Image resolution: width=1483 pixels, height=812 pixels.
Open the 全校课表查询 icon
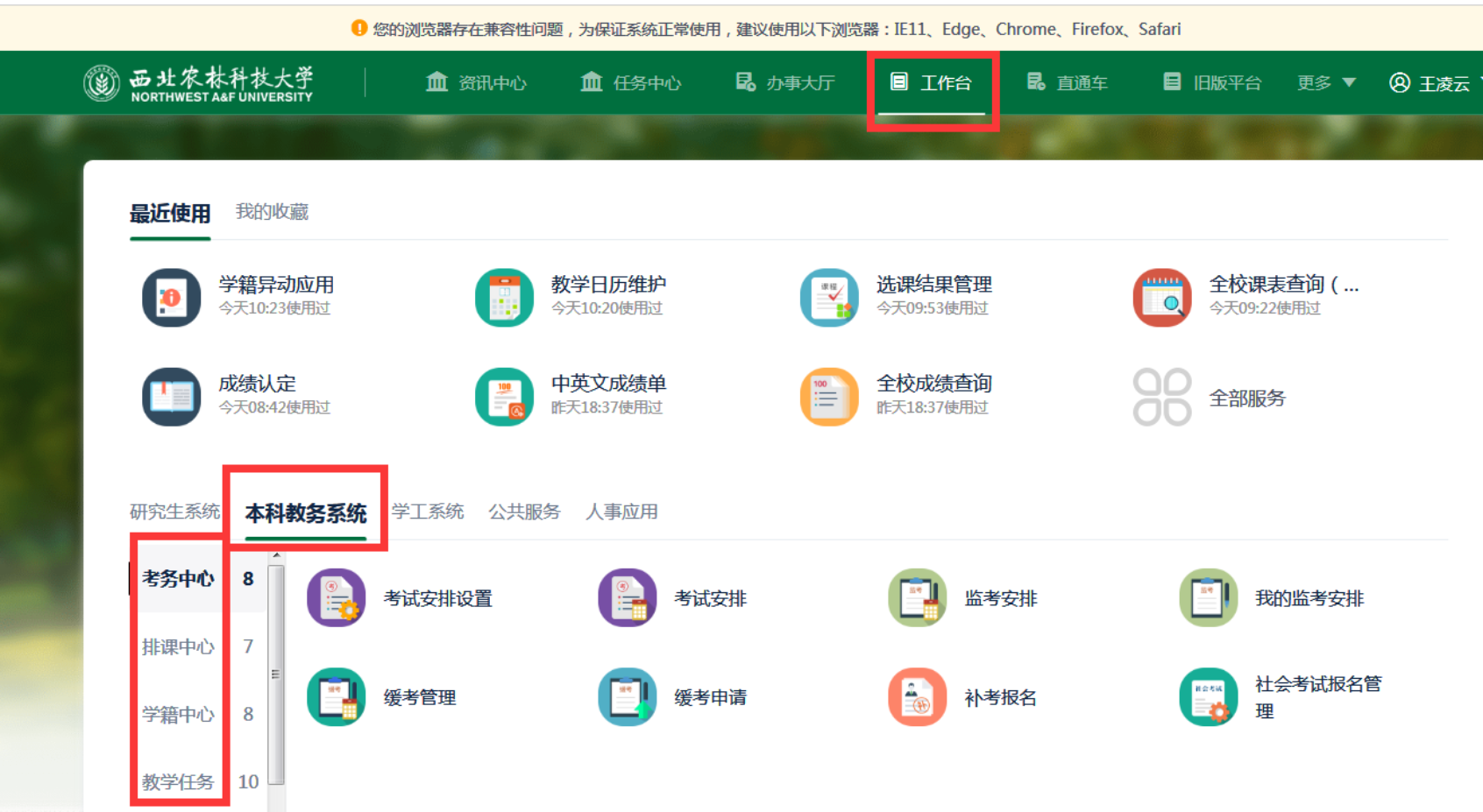click(x=1161, y=298)
